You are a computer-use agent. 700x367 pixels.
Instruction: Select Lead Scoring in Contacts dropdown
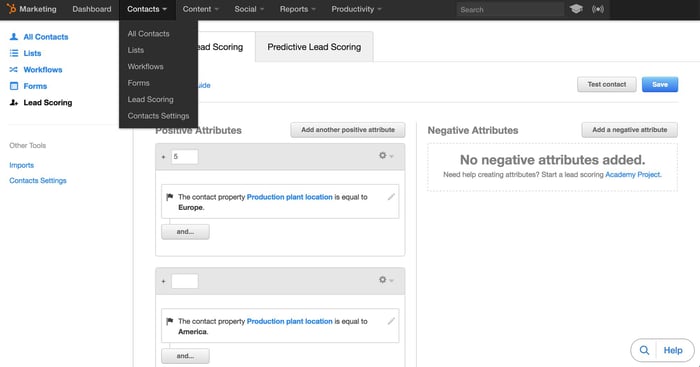coord(150,100)
